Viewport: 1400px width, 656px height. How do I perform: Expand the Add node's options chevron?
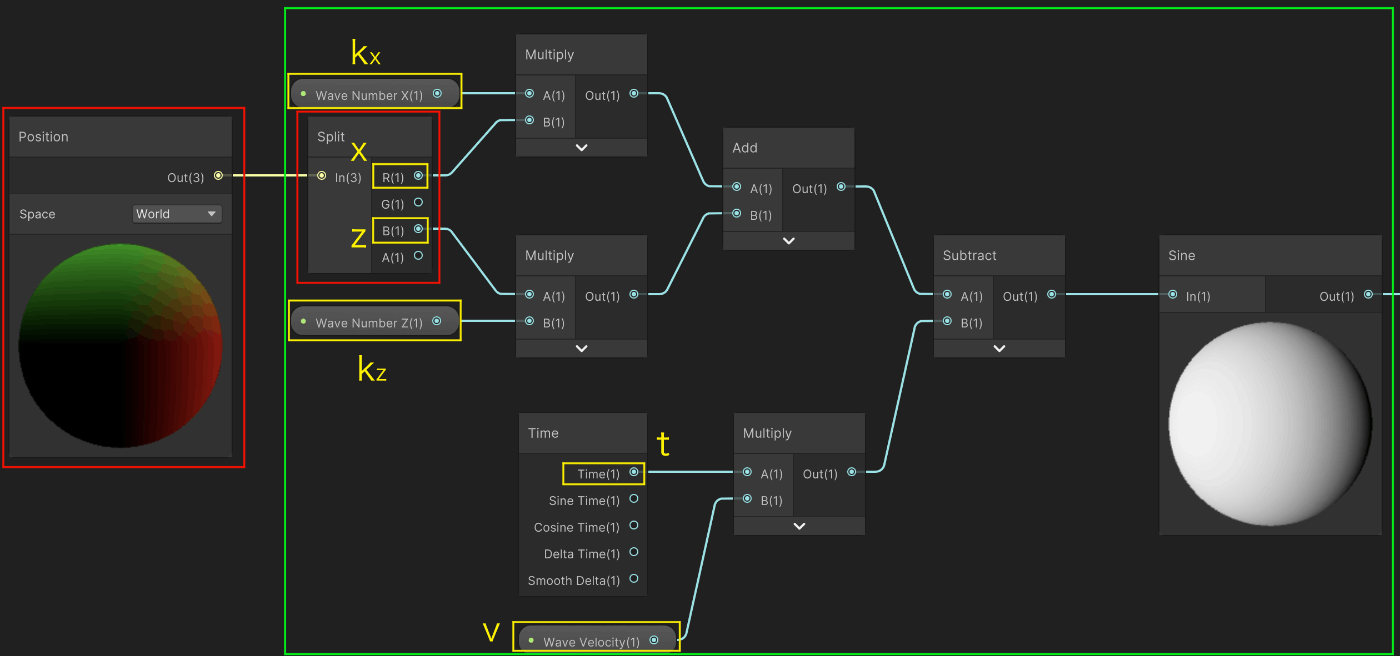tap(788, 240)
